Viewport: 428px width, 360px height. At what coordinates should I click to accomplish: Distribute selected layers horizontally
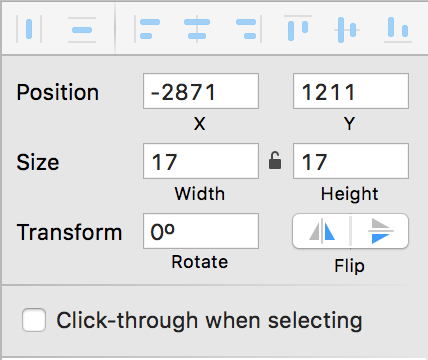[x=29, y=29]
